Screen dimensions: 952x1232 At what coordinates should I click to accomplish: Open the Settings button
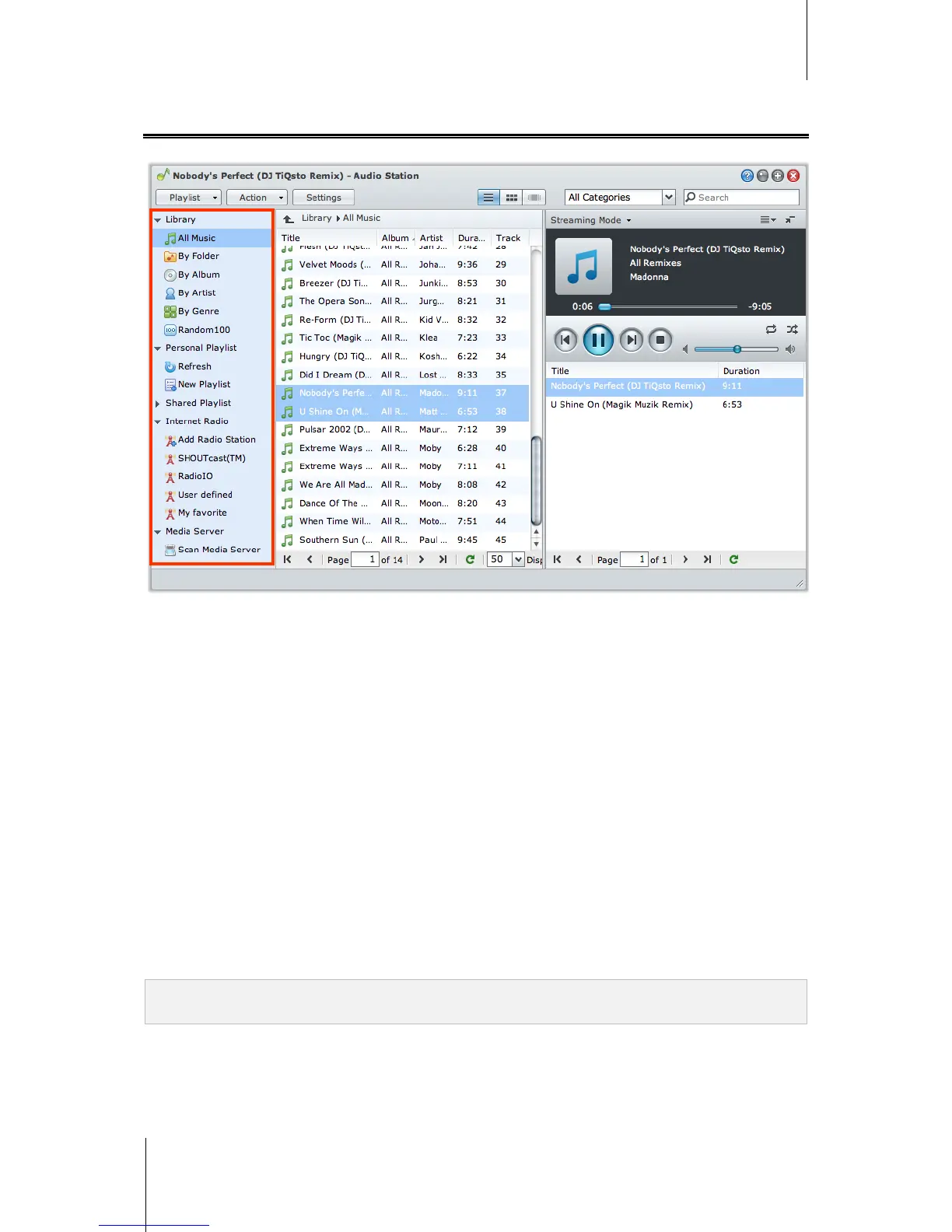pyautogui.click(x=324, y=198)
